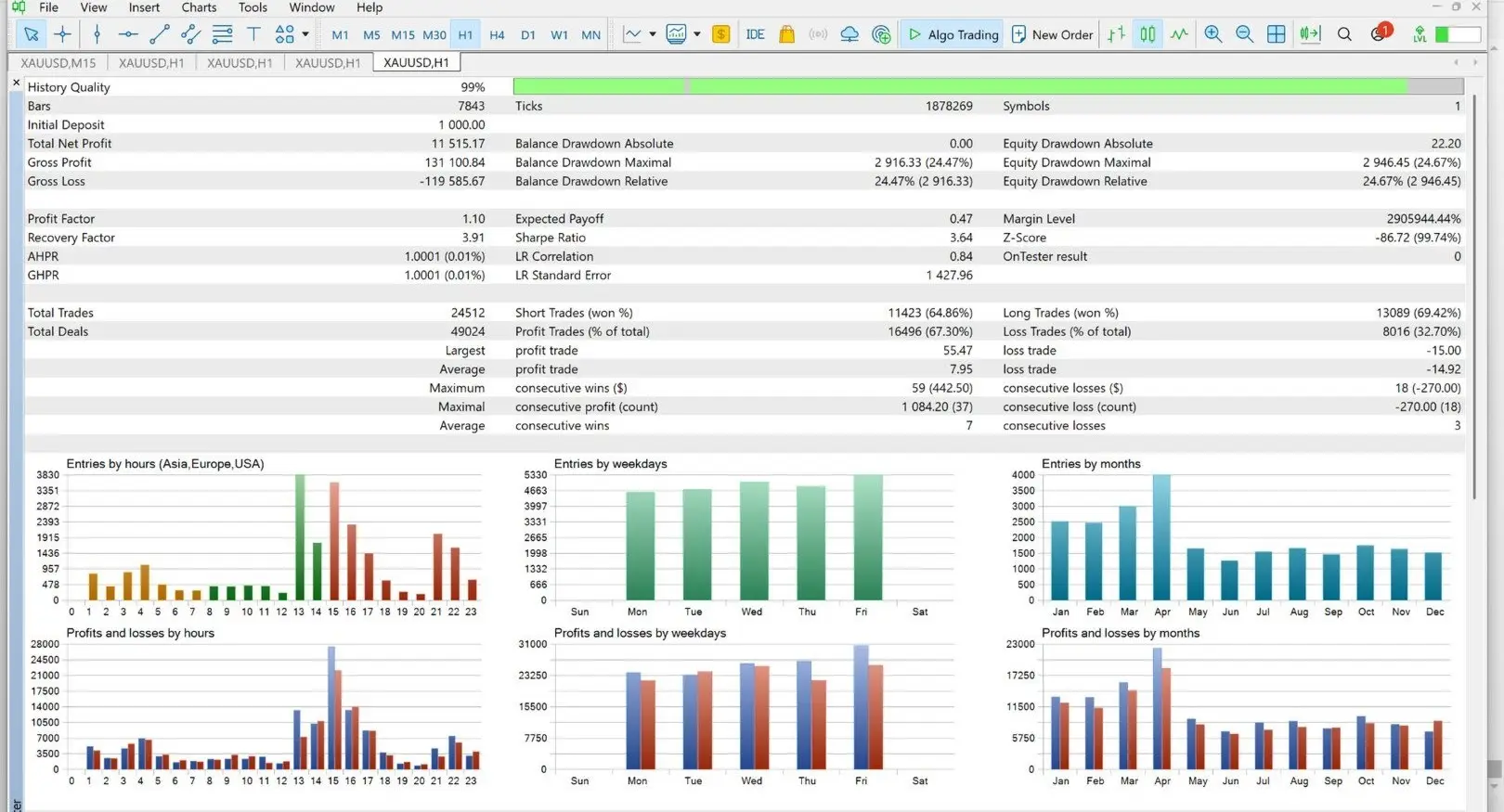1504x812 pixels.
Task: Select the text label tool
Action: point(253,34)
